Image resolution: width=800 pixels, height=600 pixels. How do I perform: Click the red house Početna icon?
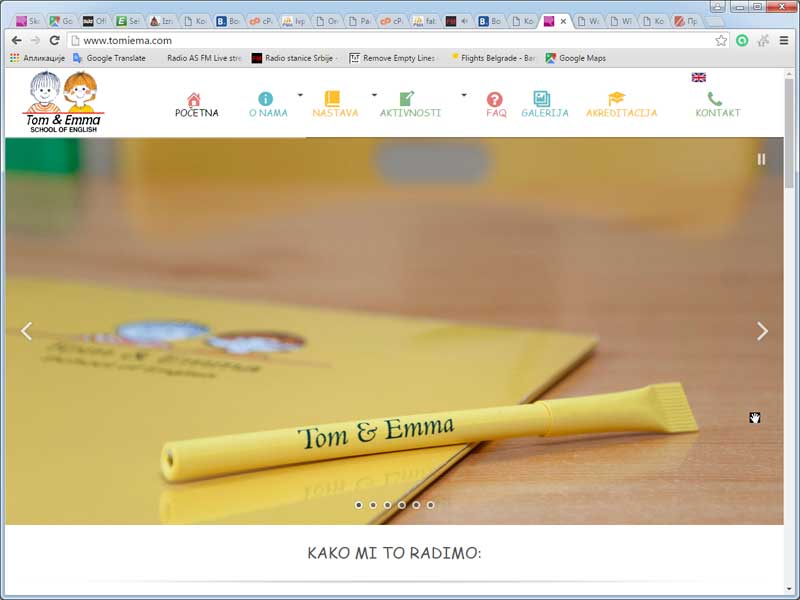coord(194,99)
